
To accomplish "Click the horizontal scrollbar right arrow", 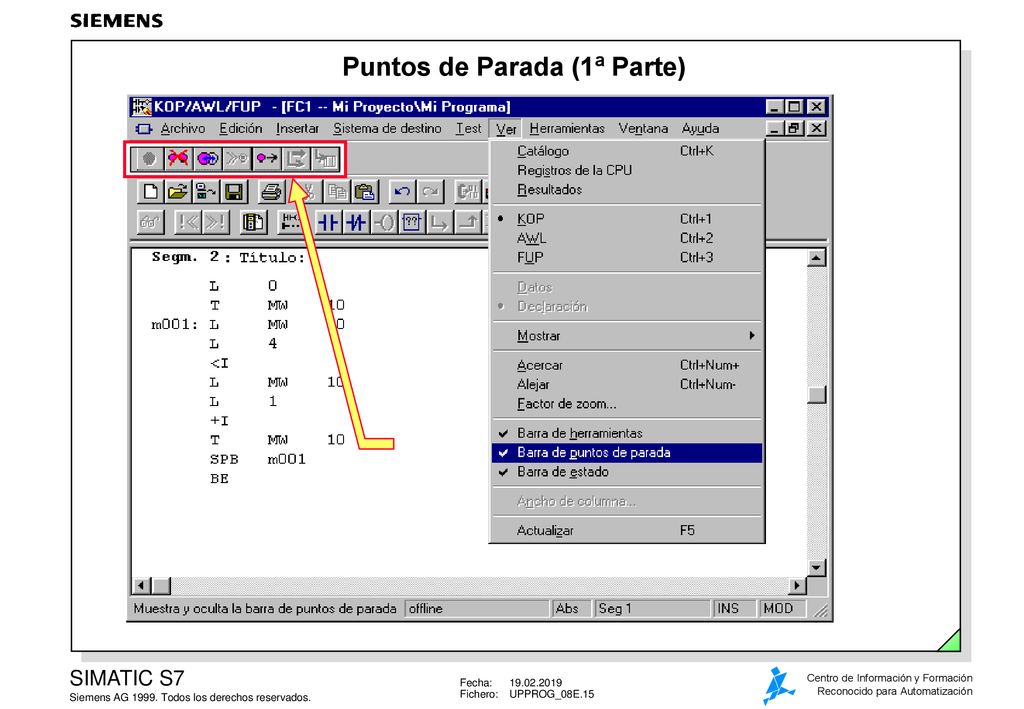I will pyautogui.click(x=797, y=585).
